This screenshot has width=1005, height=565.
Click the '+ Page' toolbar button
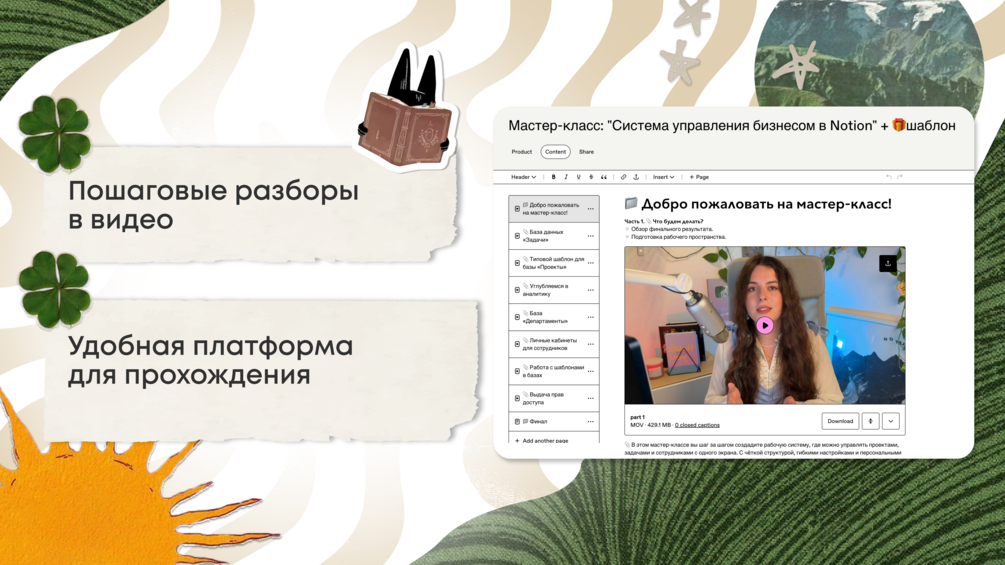coord(699,177)
